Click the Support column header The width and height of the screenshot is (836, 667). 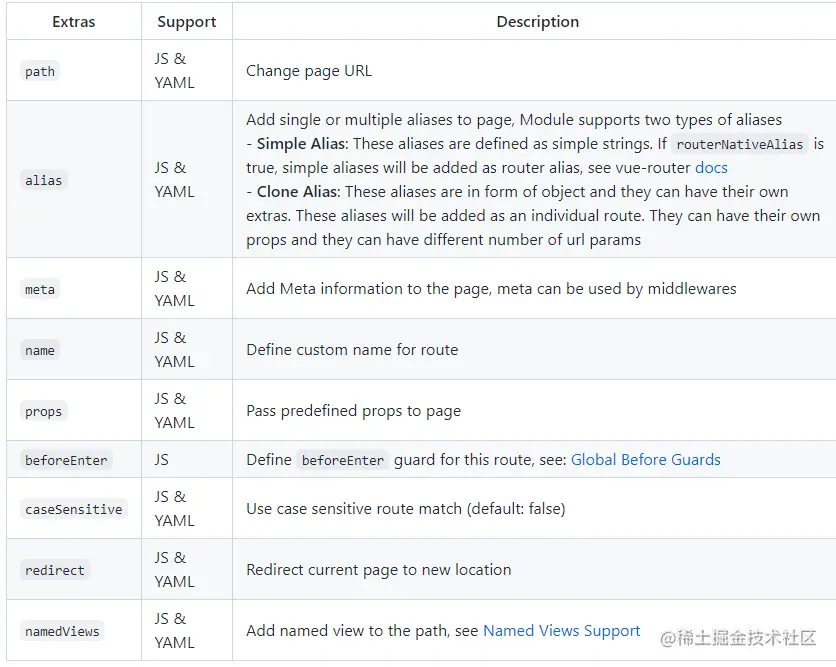tap(186, 21)
